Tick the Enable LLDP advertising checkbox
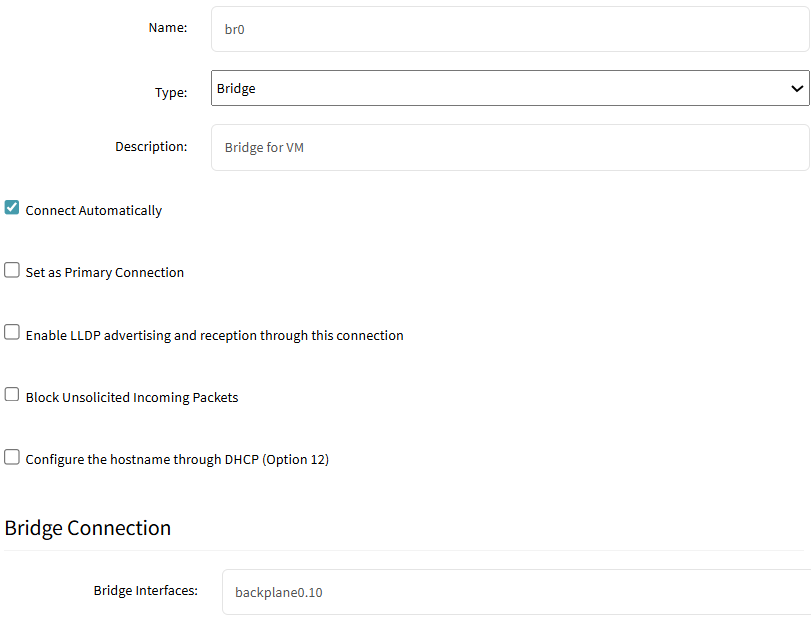The image size is (811, 620). tap(12, 332)
